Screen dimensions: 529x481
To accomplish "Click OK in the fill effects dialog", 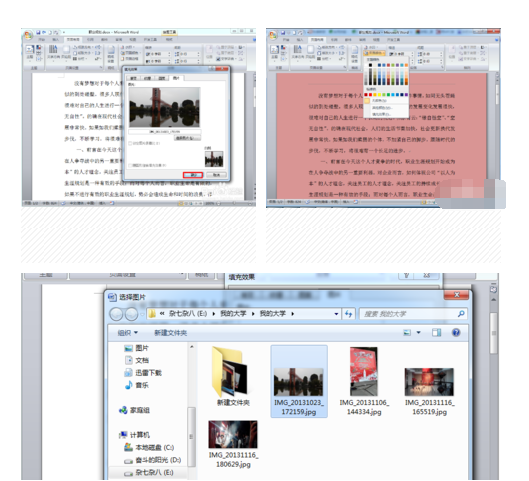I will click(x=193, y=175).
